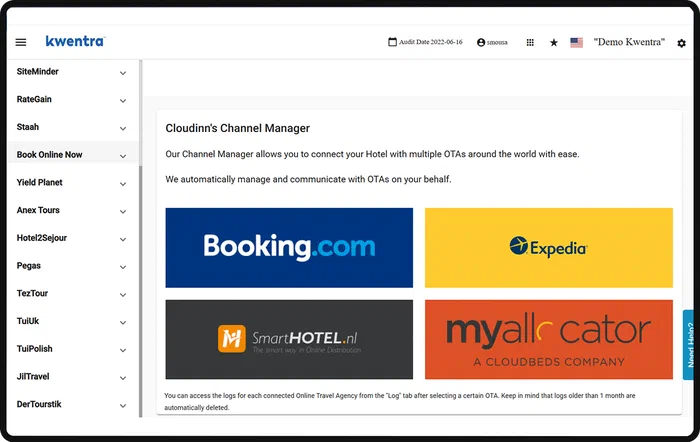
Task: Expand the Pegas chevron
Action: (123, 267)
